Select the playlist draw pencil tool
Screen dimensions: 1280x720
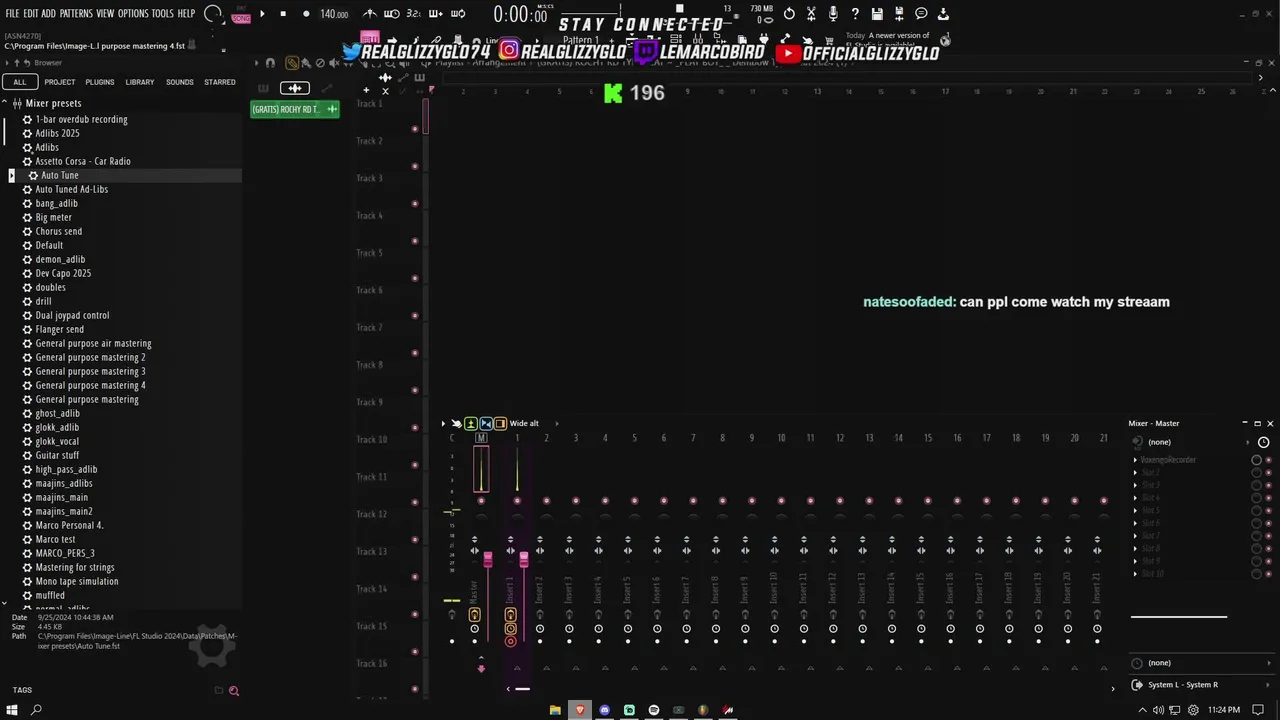click(x=292, y=63)
